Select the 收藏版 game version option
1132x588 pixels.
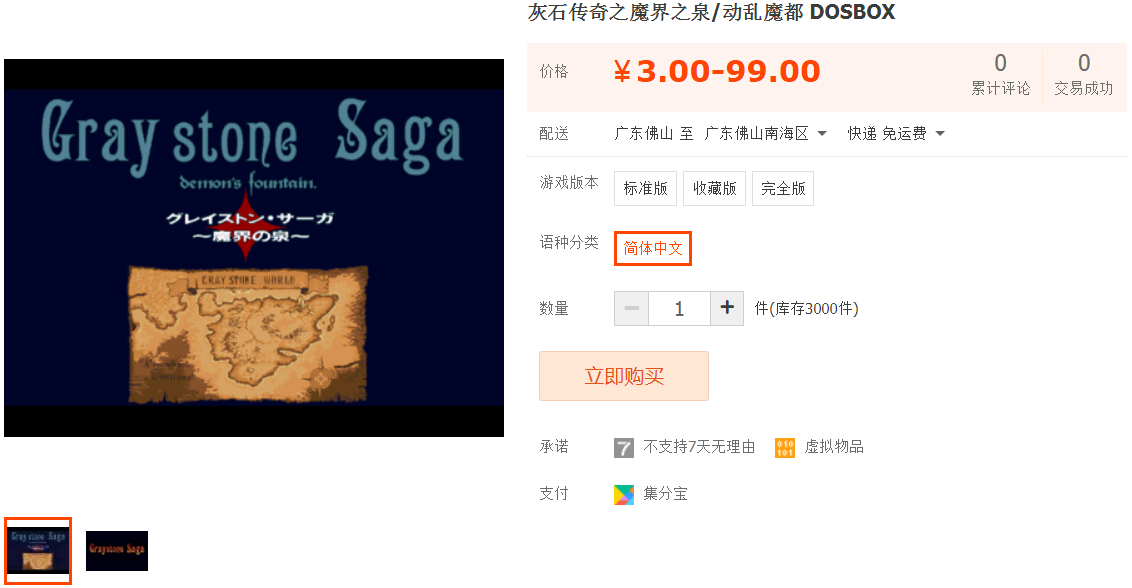coord(715,189)
